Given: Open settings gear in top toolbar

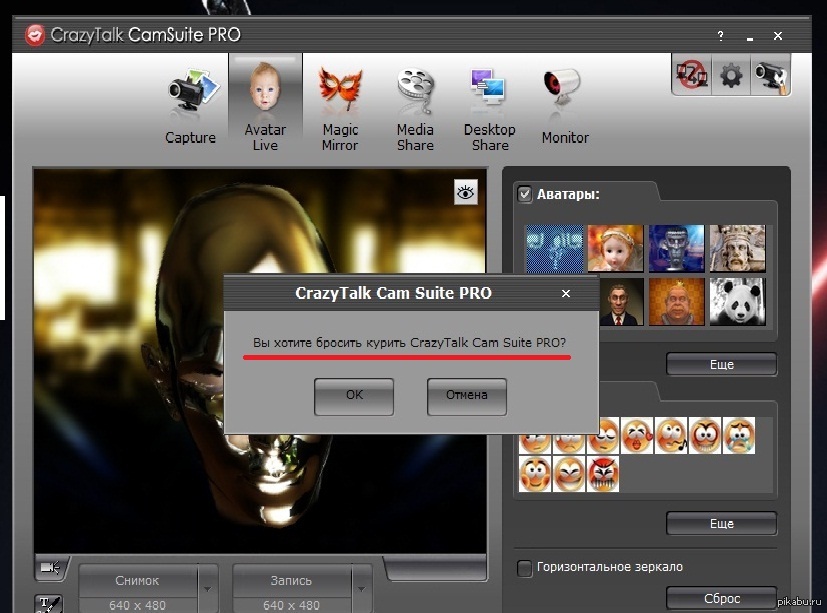Looking at the screenshot, I should tap(731, 75).
